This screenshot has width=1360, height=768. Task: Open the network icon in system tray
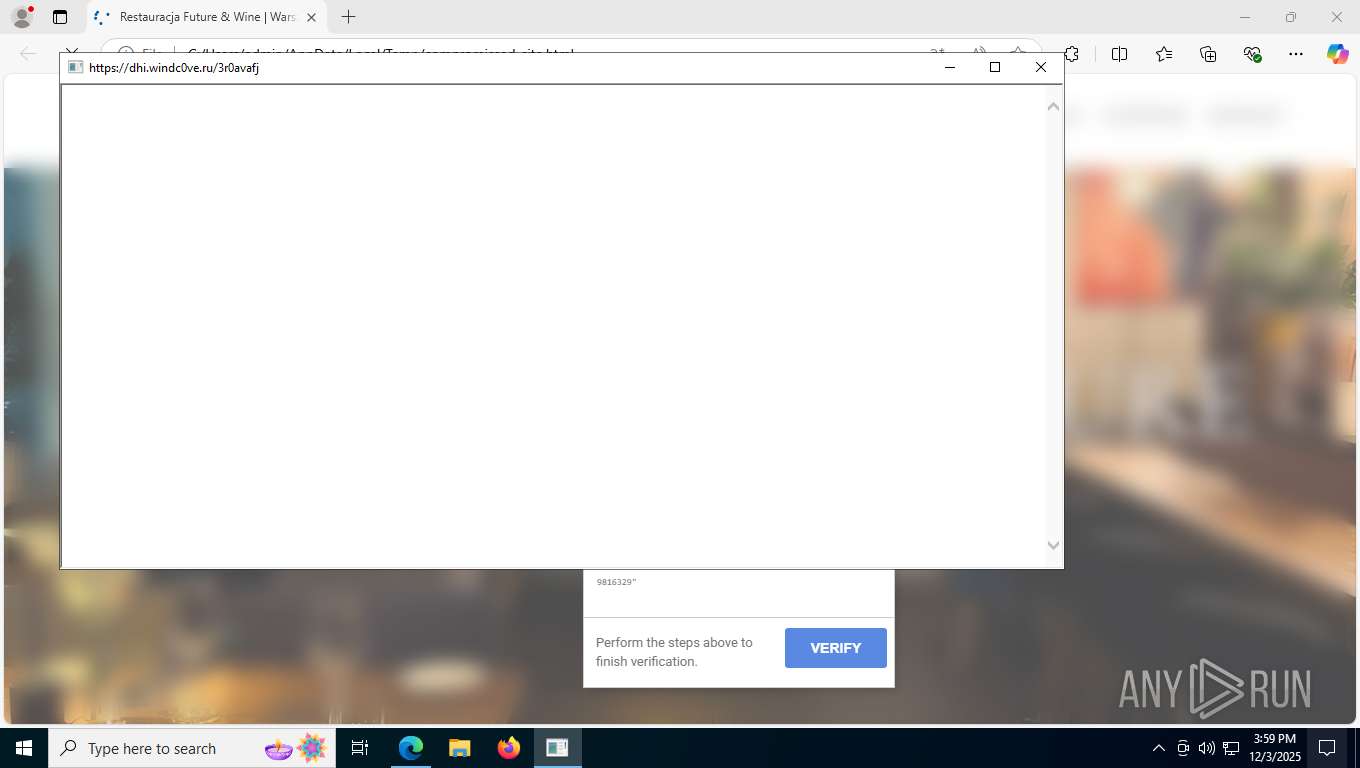[1231, 748]
